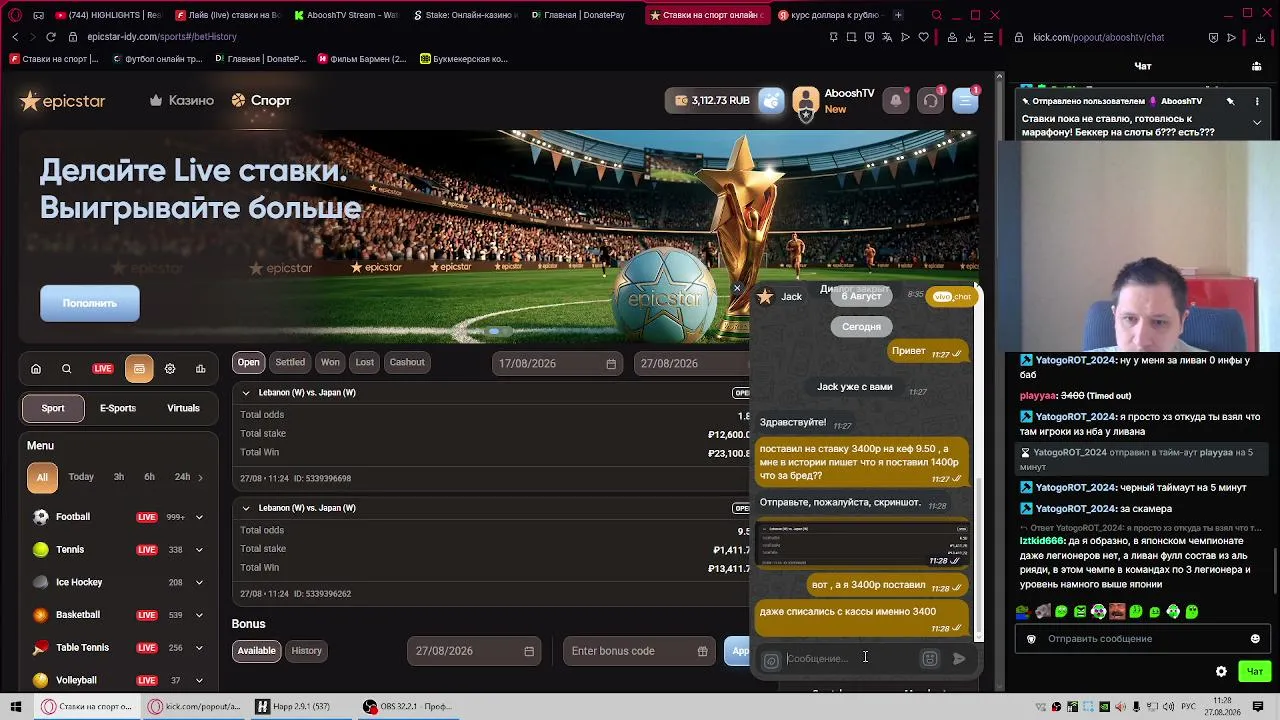Click the Пополнить deposit button
The image size is (1280, 720).
click(x=90, y=303)
